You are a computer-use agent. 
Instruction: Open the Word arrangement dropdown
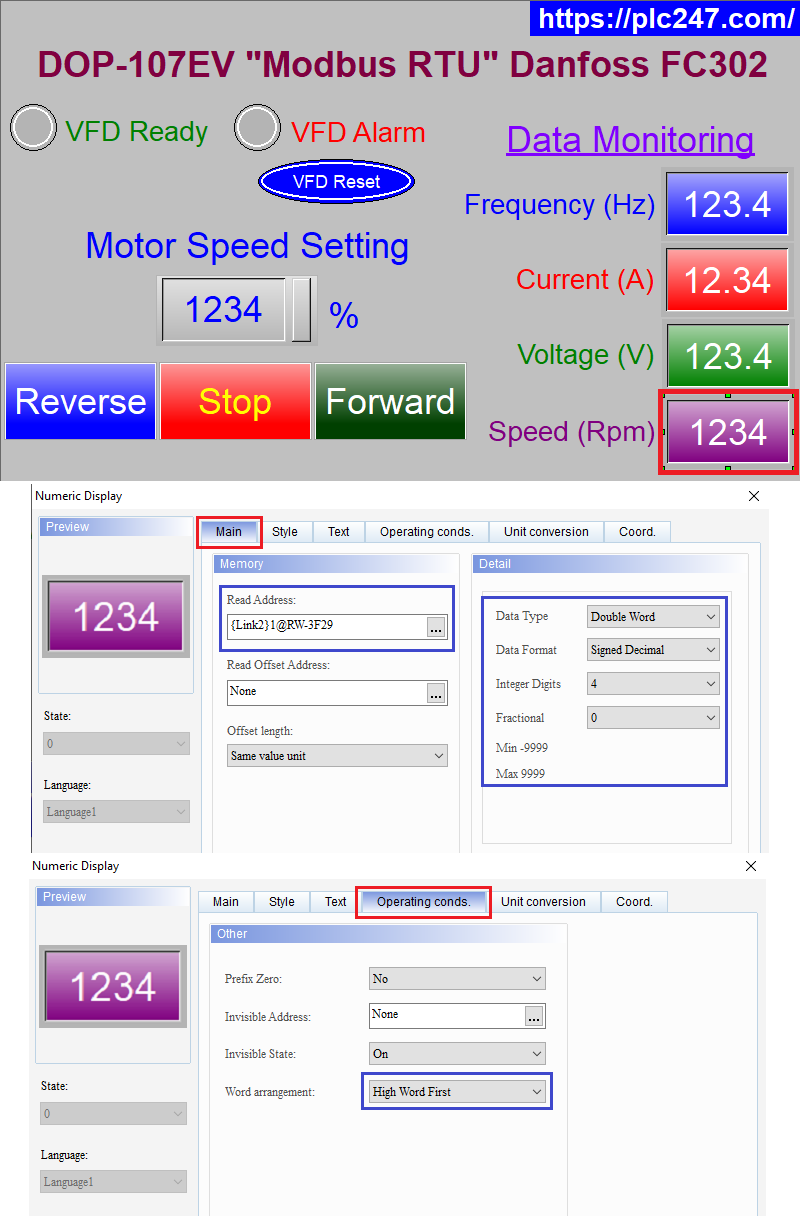point(540,1091)
